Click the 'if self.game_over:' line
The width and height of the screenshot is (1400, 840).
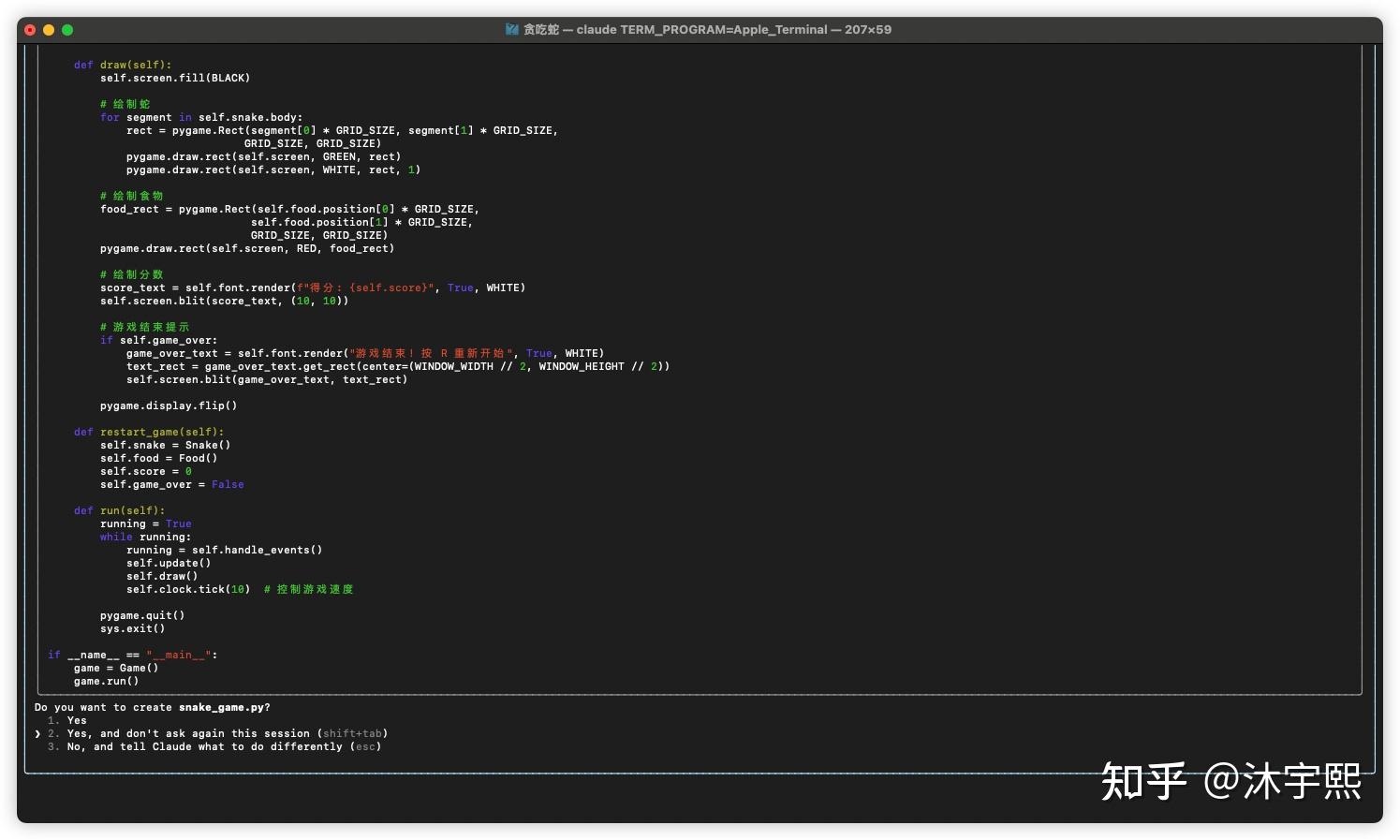tap(158, 340)
